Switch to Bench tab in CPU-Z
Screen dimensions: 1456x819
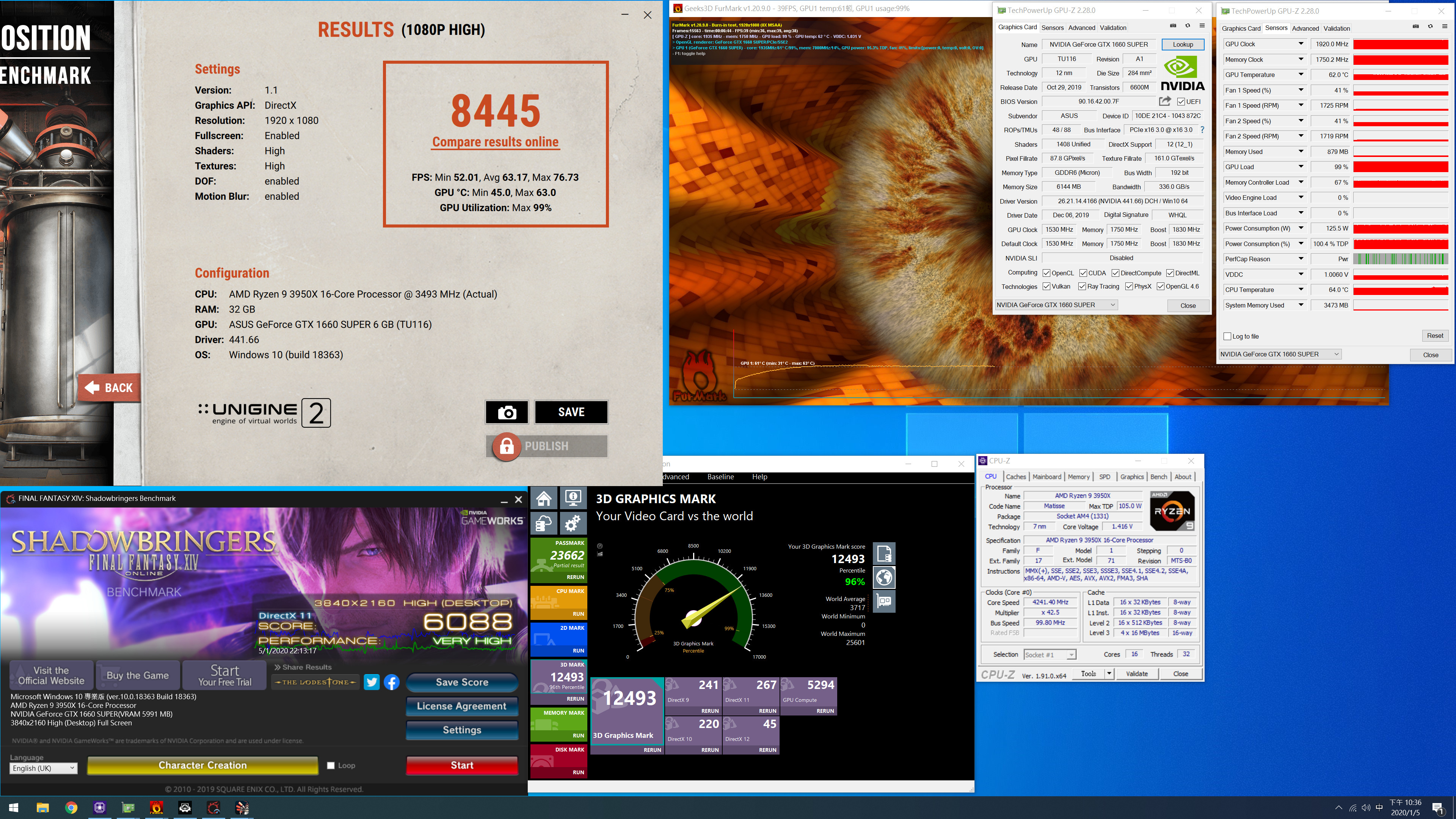tap(1159, 477)
